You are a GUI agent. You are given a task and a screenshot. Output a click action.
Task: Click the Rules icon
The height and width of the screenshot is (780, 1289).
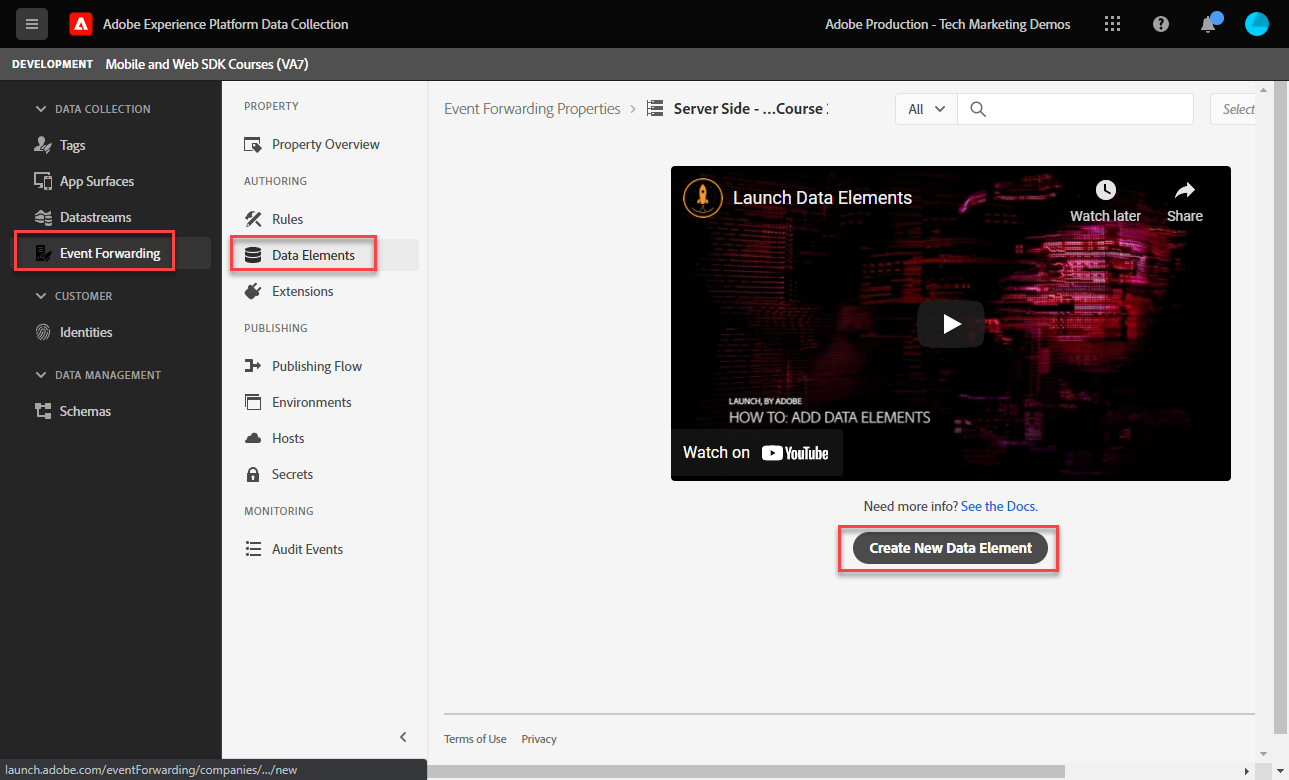[x=253, y=219]
